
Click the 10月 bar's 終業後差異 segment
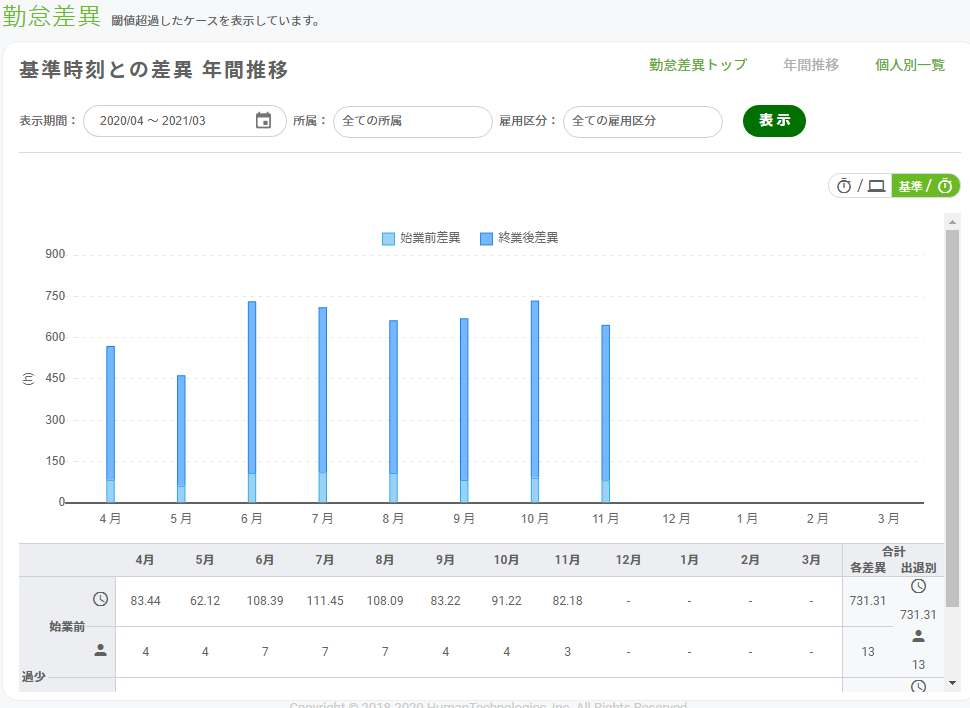pyautogui.click(x=535, y=389)
